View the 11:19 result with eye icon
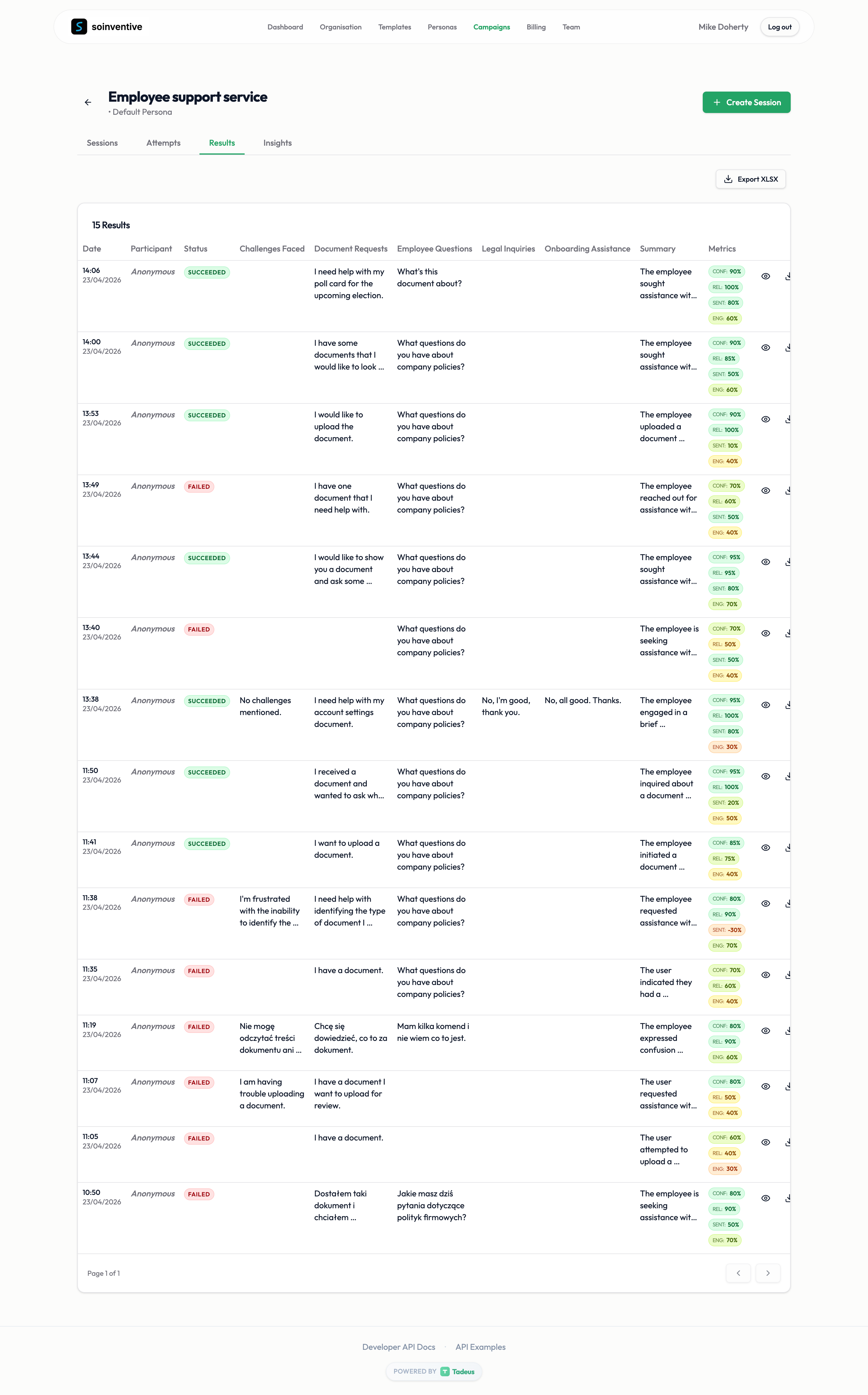 pos(765,1030)
